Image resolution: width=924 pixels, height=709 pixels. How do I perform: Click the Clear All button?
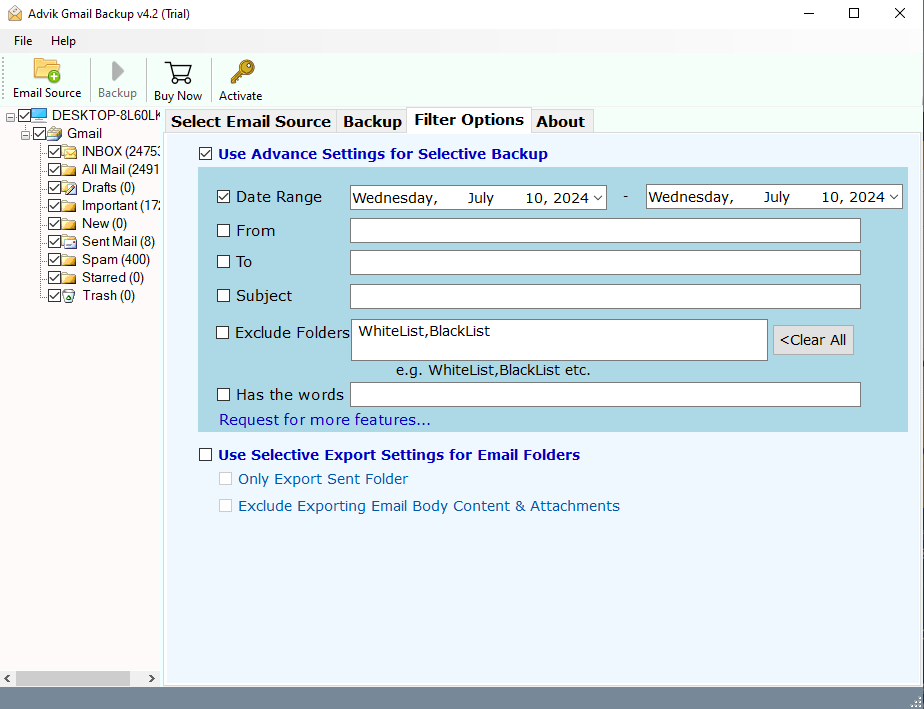(813, 340)
